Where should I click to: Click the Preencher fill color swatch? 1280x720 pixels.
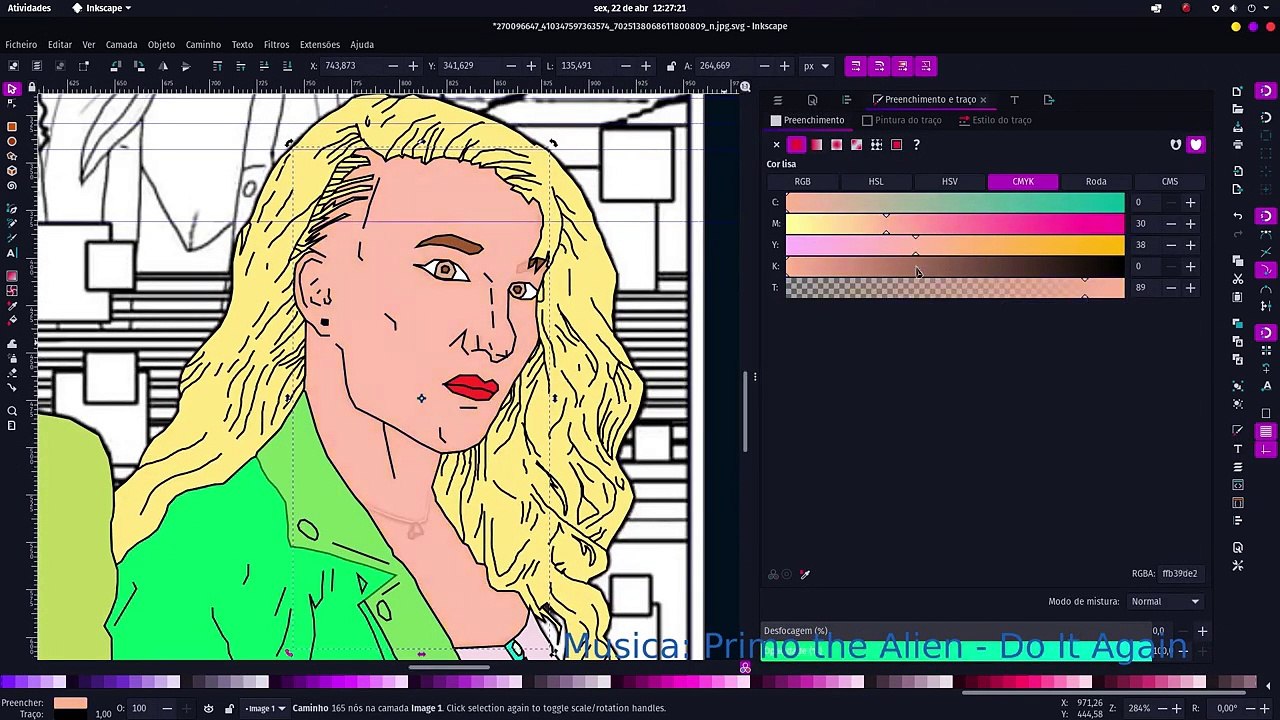(x=70, y=703)
